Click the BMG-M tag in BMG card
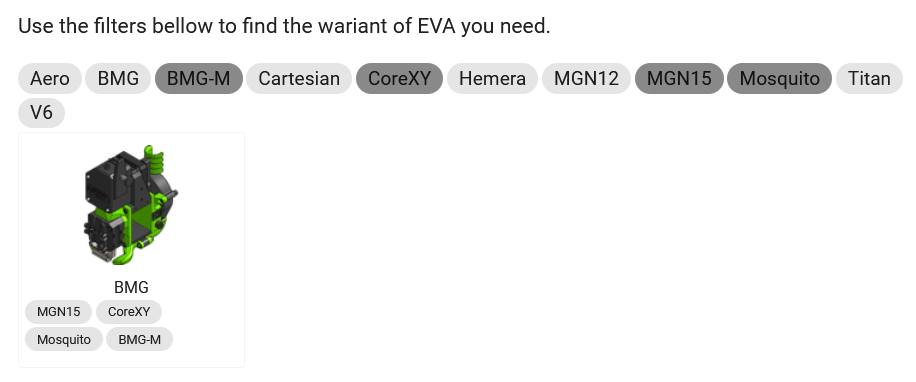 pyautogui.click(x=140, y=339)
